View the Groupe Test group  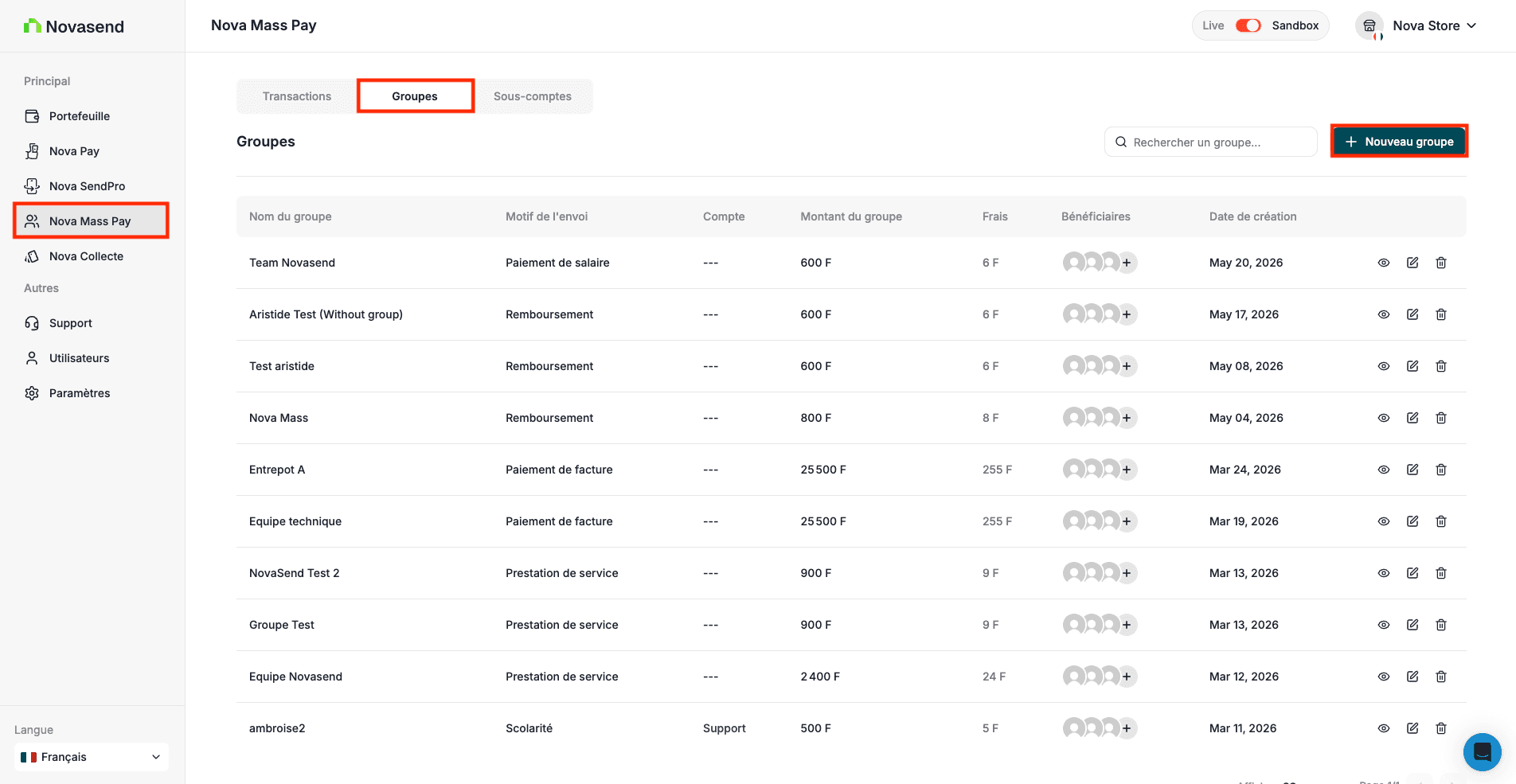point(1384,625)
